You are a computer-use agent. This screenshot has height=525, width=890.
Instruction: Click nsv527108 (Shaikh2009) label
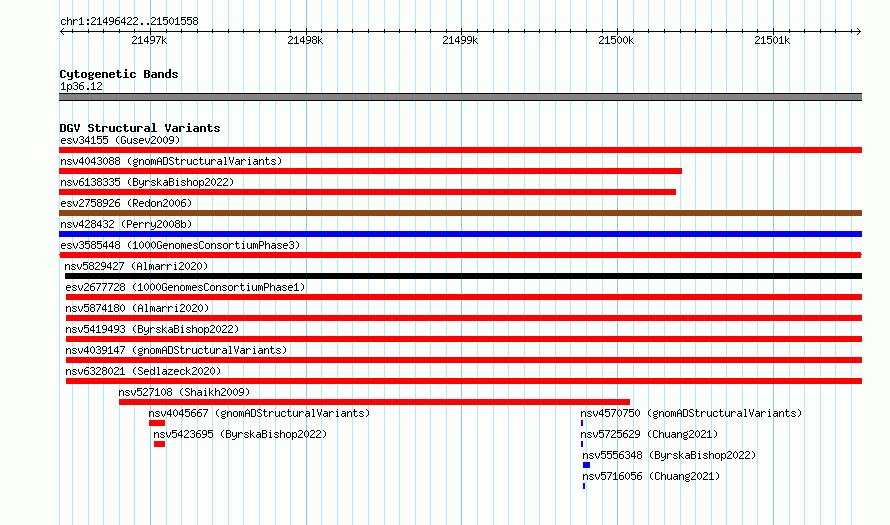[184, 392]
